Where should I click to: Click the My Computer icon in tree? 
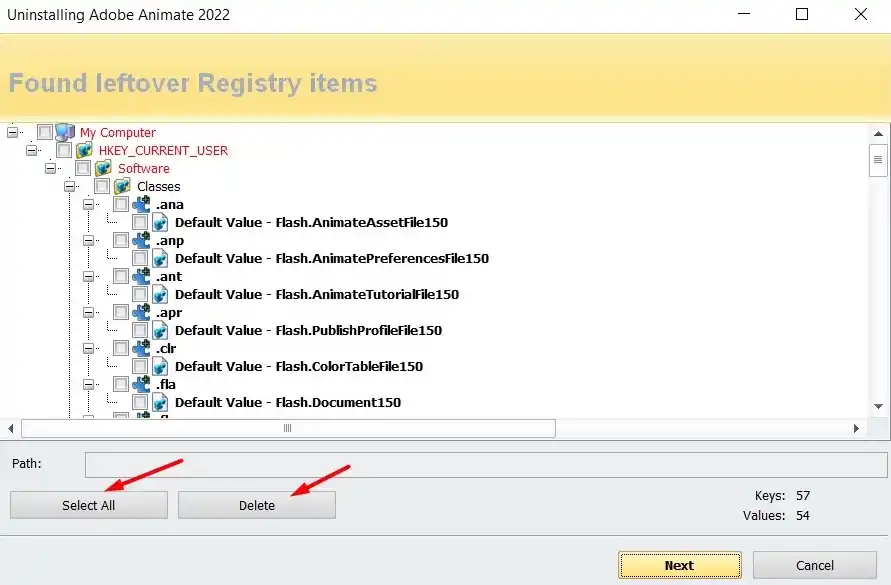pos(65,132)
